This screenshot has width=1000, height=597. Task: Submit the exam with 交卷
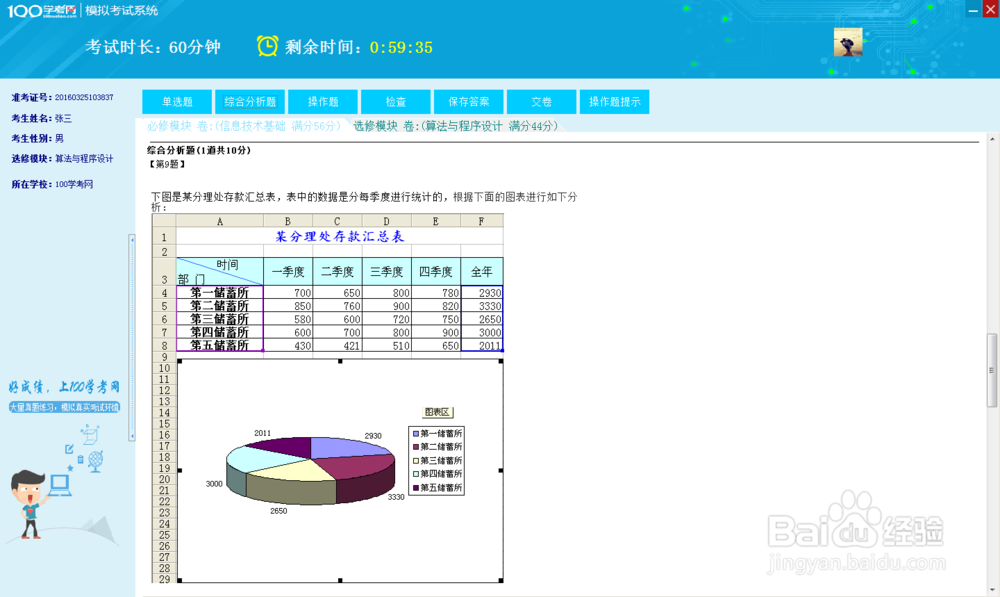541,101
